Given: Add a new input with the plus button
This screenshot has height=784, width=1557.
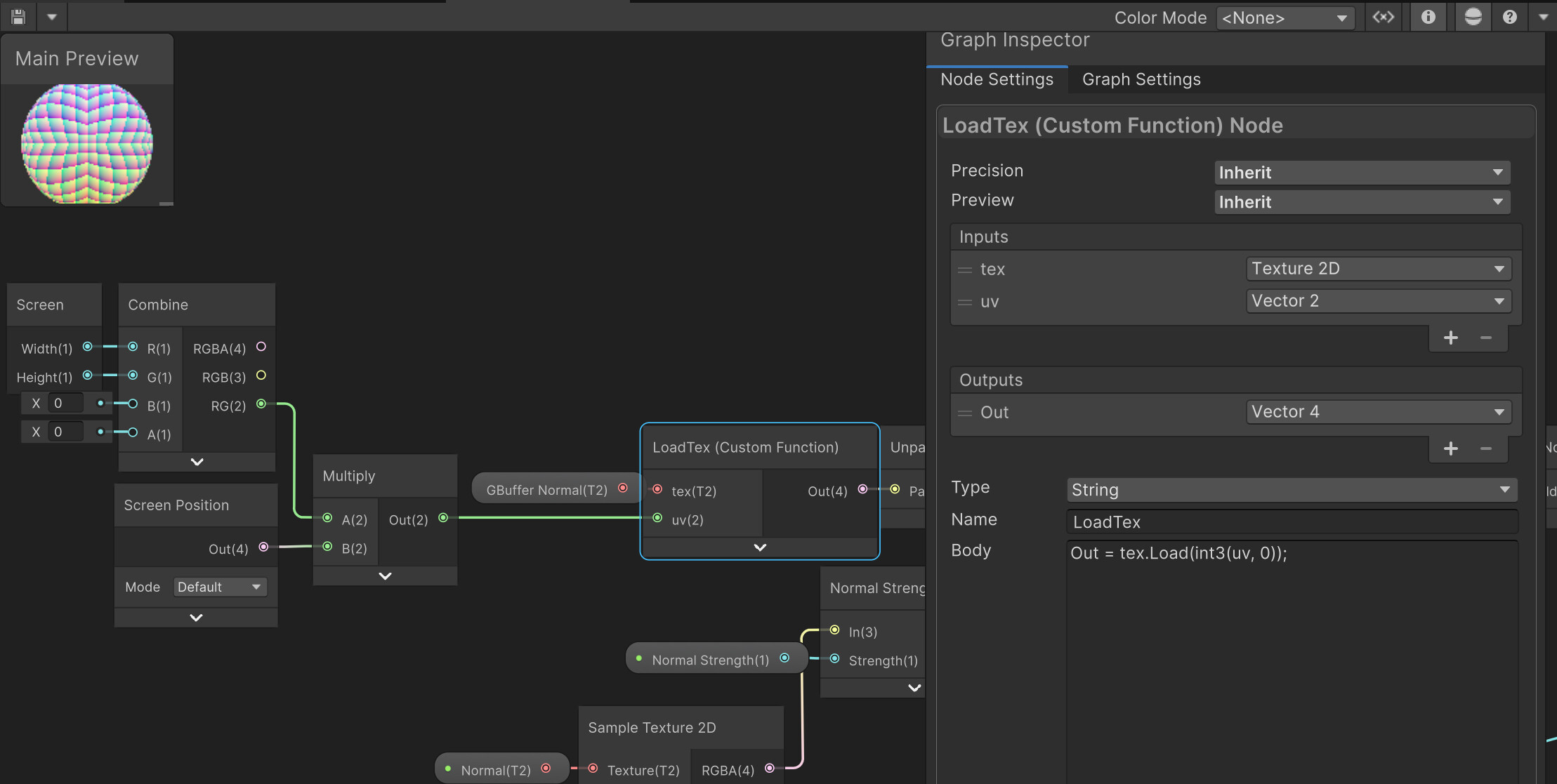Looking at the screenshot, I should pyautogui.click(x=1451, y=338).
